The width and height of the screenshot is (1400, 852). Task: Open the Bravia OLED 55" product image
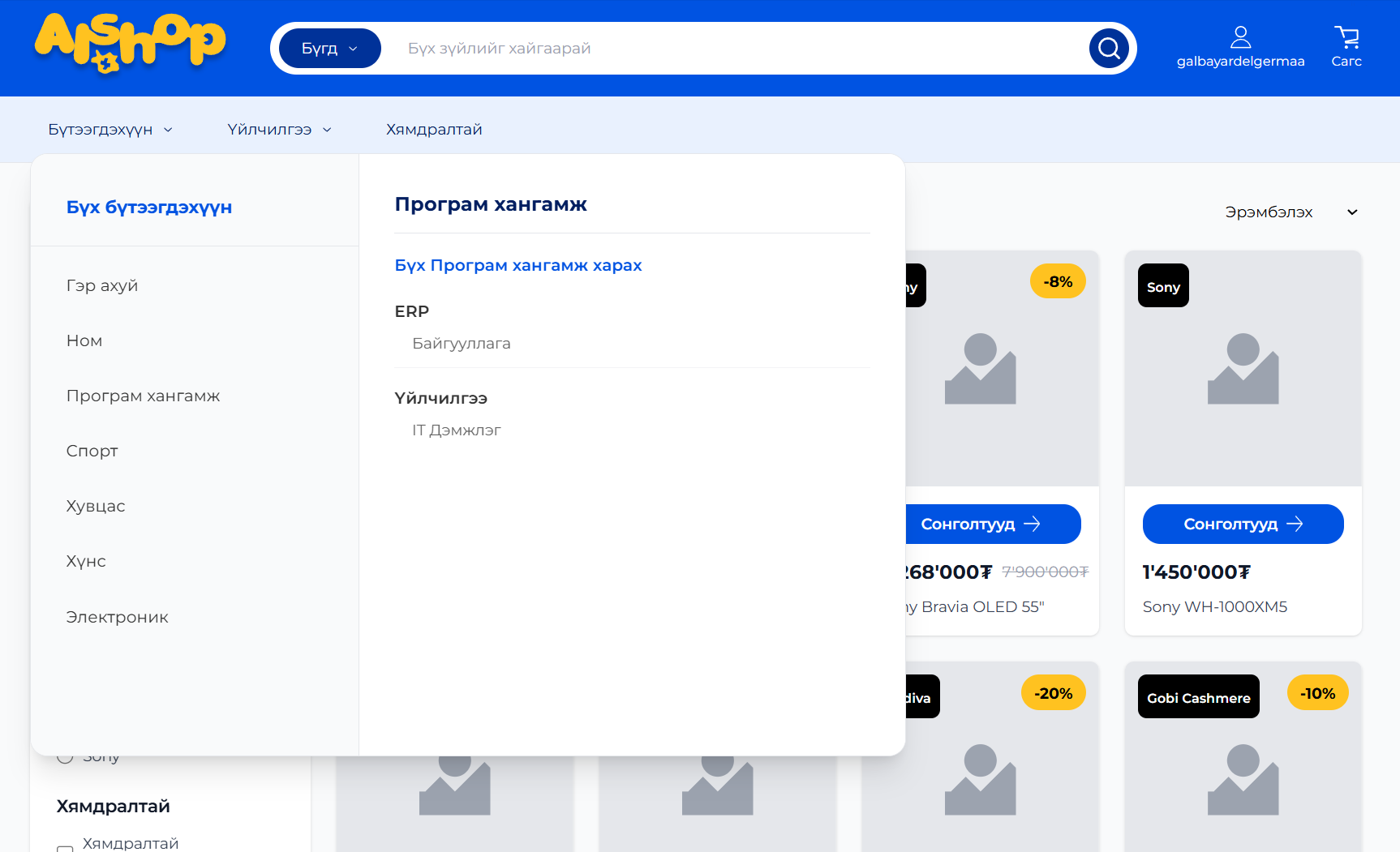pyautogui.click(x=1002, y=369)
